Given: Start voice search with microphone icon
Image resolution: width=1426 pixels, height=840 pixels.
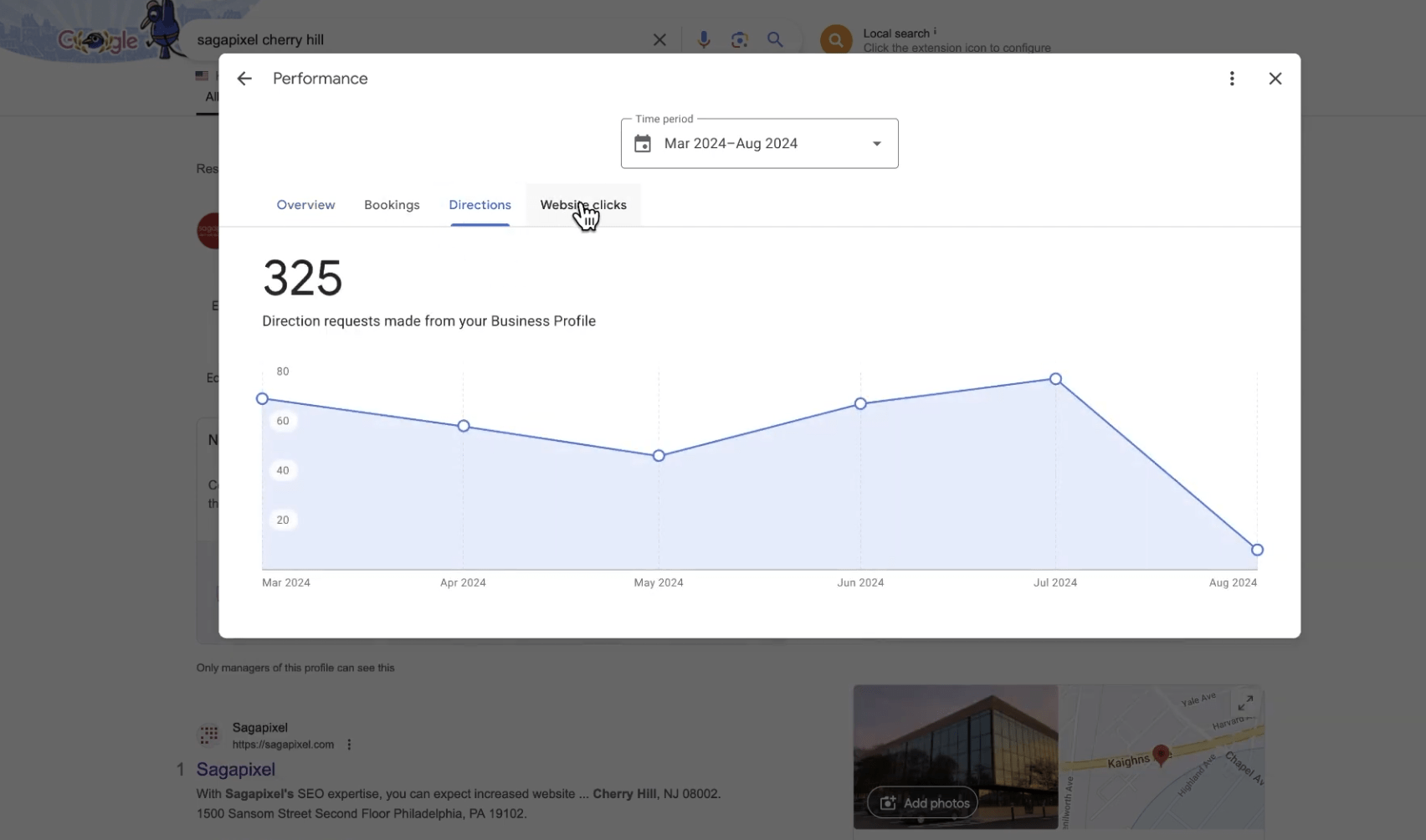Looking at the screenshot, I should click(x=704, y=40).
